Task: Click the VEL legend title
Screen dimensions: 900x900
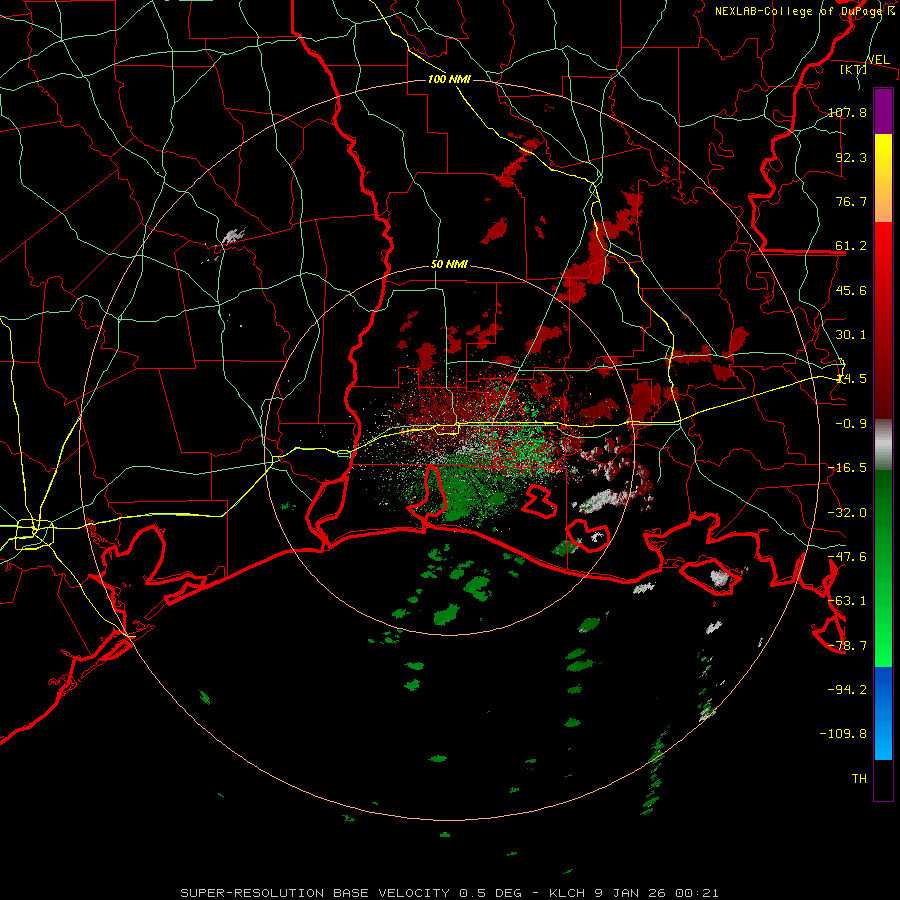Action: tap(878, 60)
